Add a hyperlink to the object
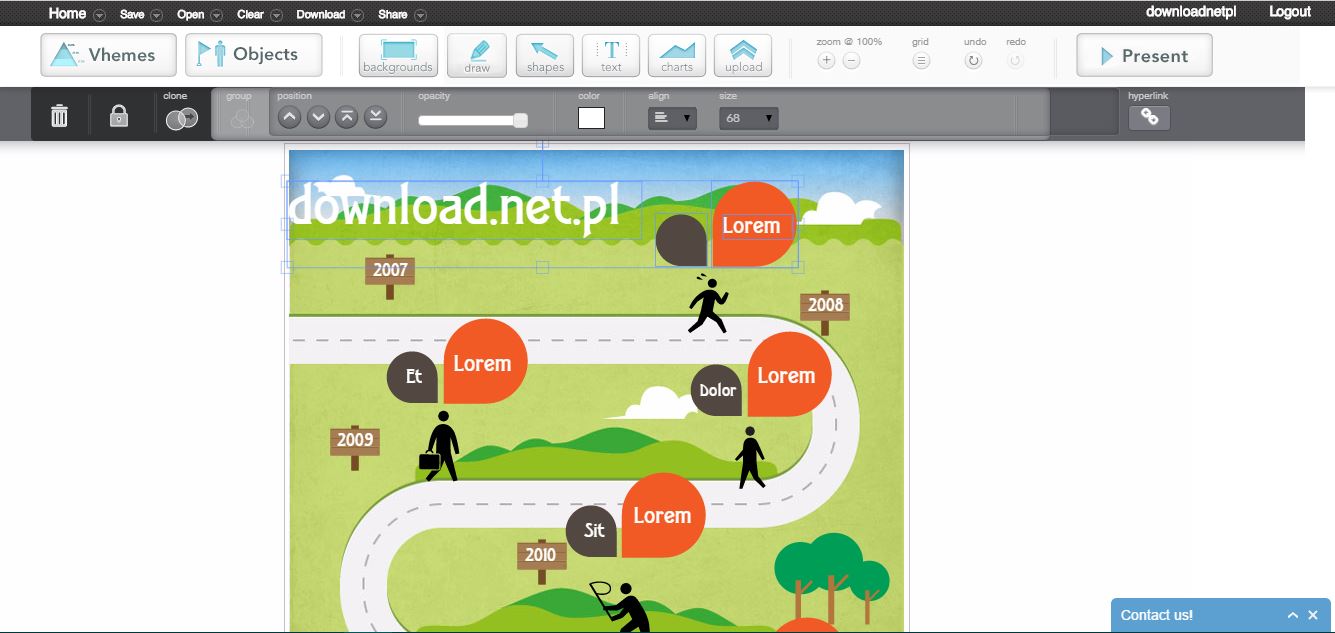The width and height of the screenshot is (1335, 633). point(1149,118)
